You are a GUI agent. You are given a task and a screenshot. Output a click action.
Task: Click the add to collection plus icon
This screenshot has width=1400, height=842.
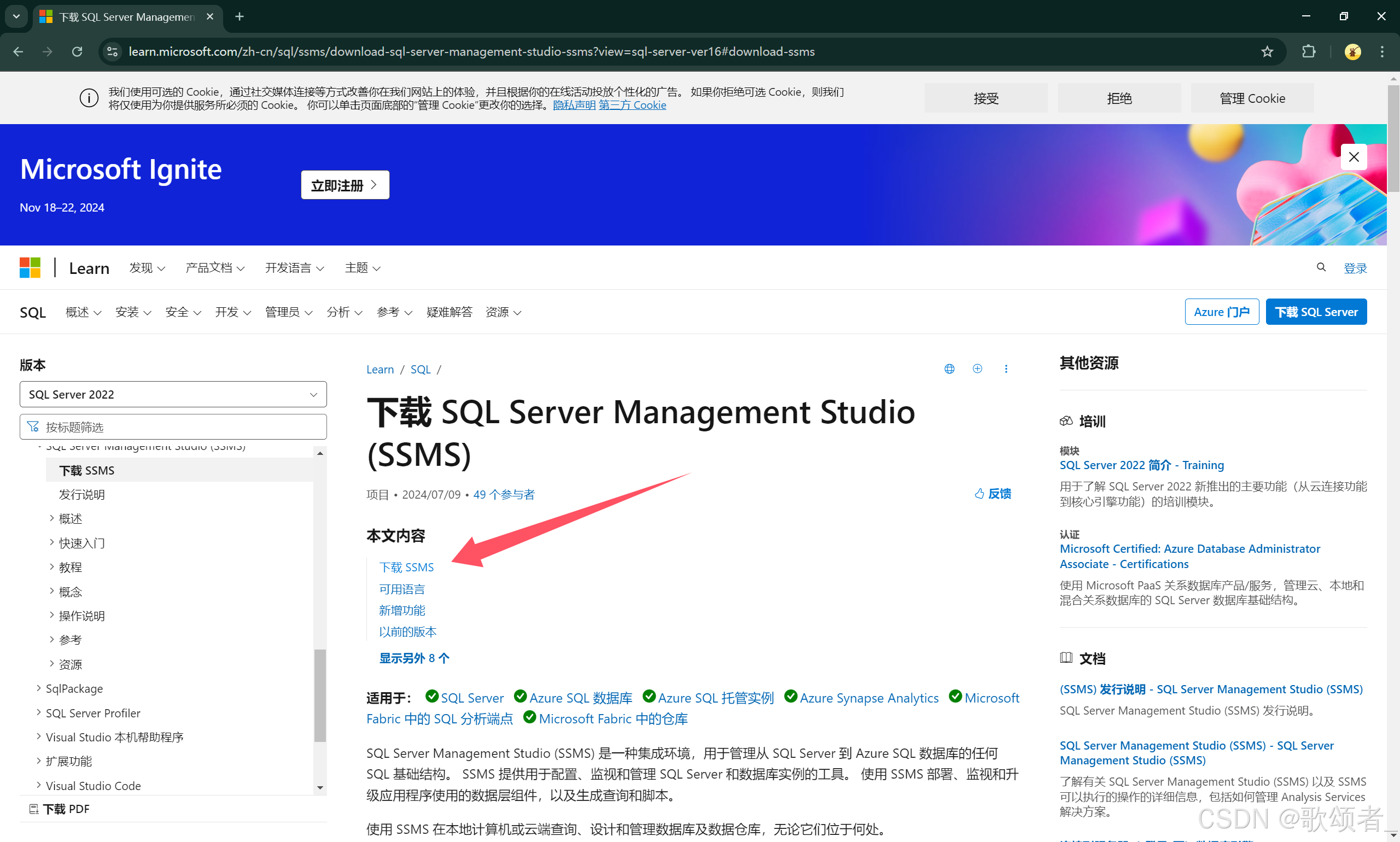click(x=977, y=369)
